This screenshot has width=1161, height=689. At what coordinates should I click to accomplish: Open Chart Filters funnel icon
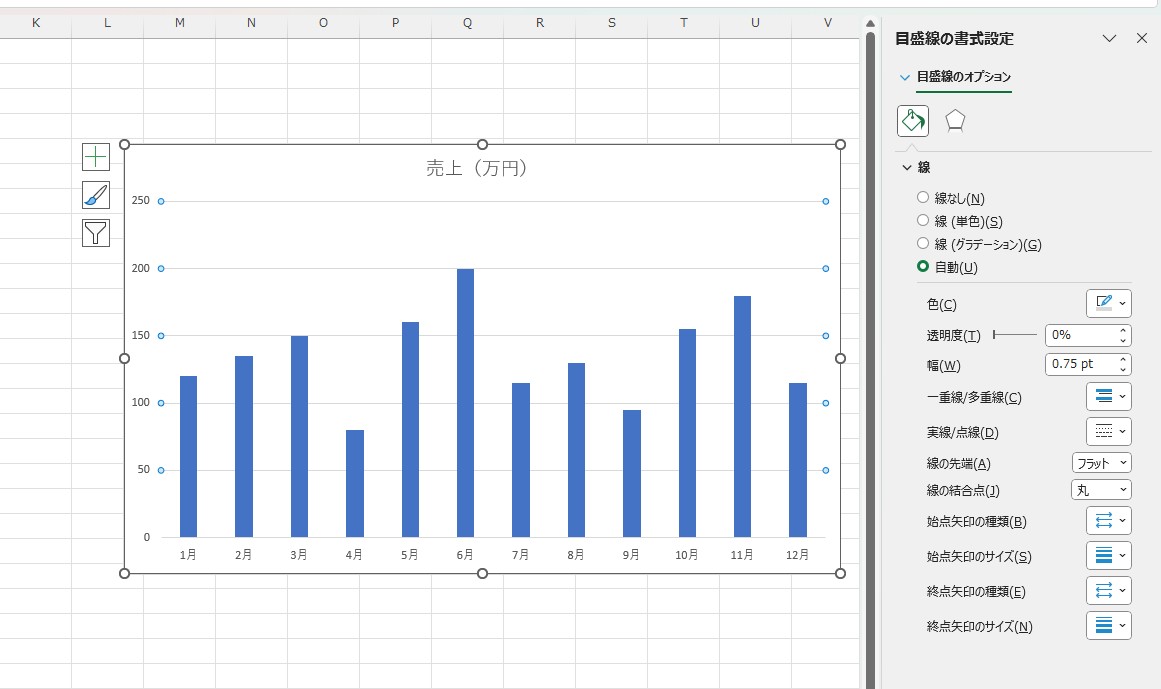point(95,233)
